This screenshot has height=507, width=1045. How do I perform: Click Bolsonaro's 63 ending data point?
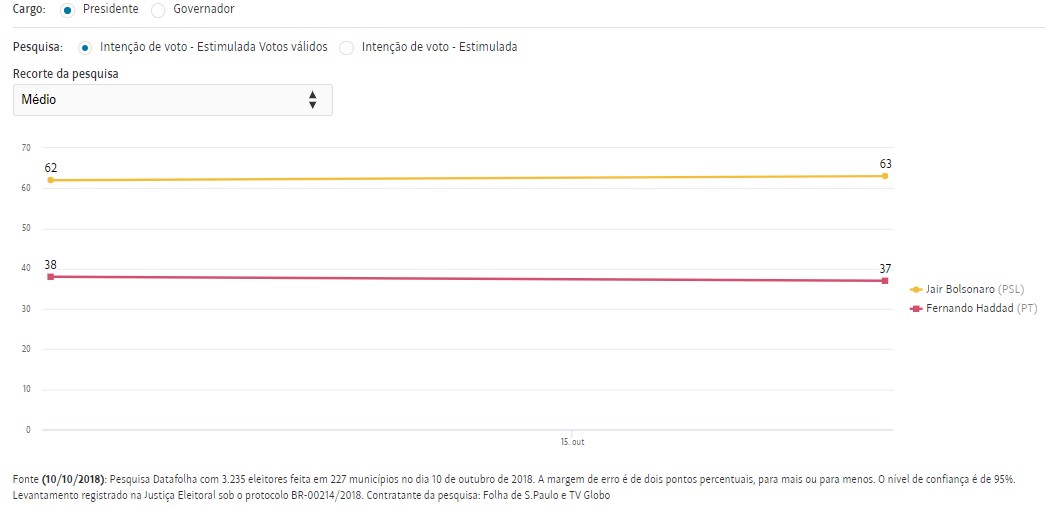point(885,176)
